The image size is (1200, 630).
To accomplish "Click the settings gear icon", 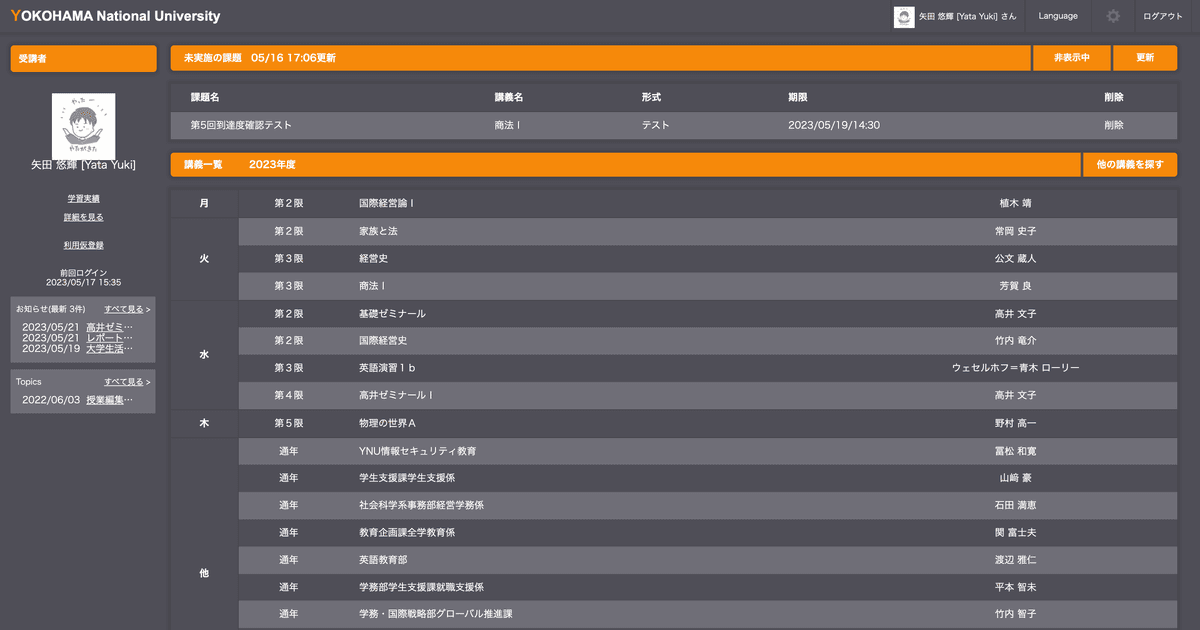I will pyautogui.click(x=1112, y=16).
